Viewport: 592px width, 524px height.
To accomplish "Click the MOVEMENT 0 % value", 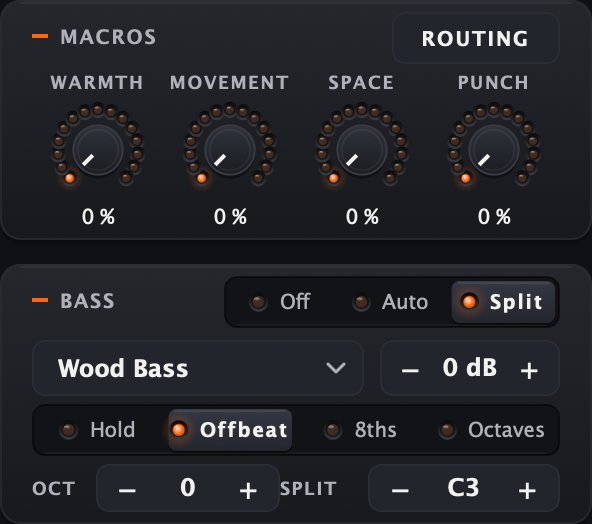I will coord(230,217).
